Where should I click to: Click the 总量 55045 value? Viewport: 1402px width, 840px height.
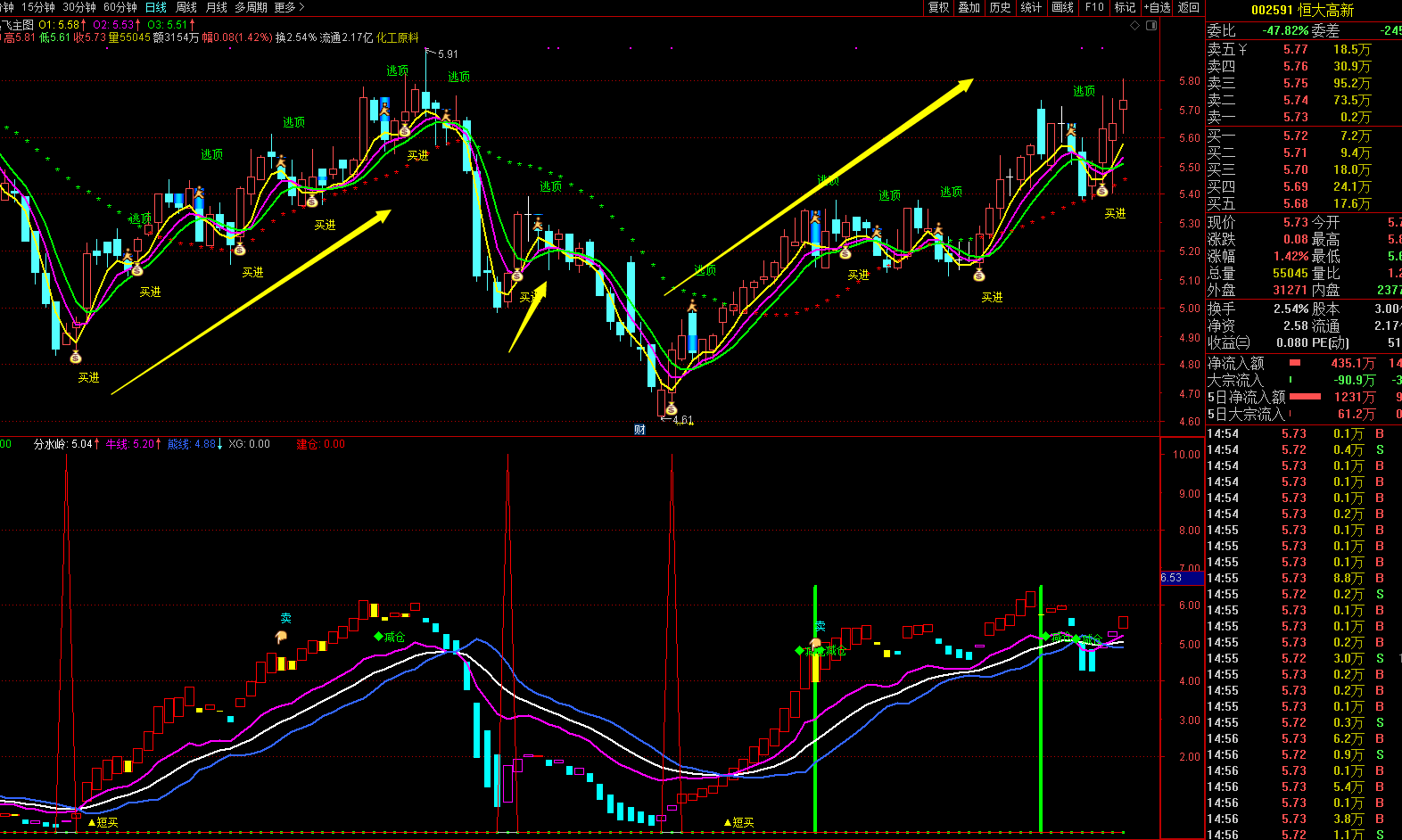click(1291, 274)
